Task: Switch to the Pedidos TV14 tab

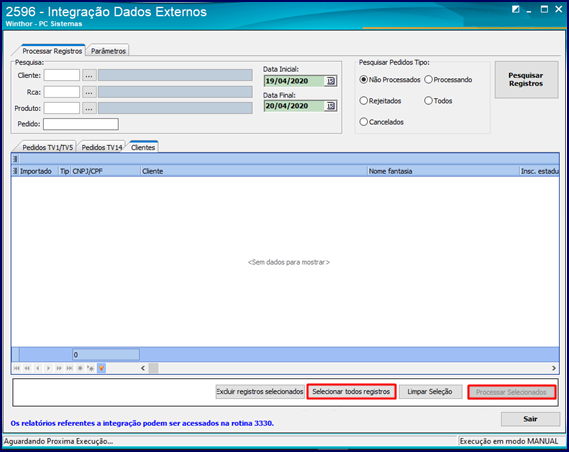Action: [x=102, y=147]
